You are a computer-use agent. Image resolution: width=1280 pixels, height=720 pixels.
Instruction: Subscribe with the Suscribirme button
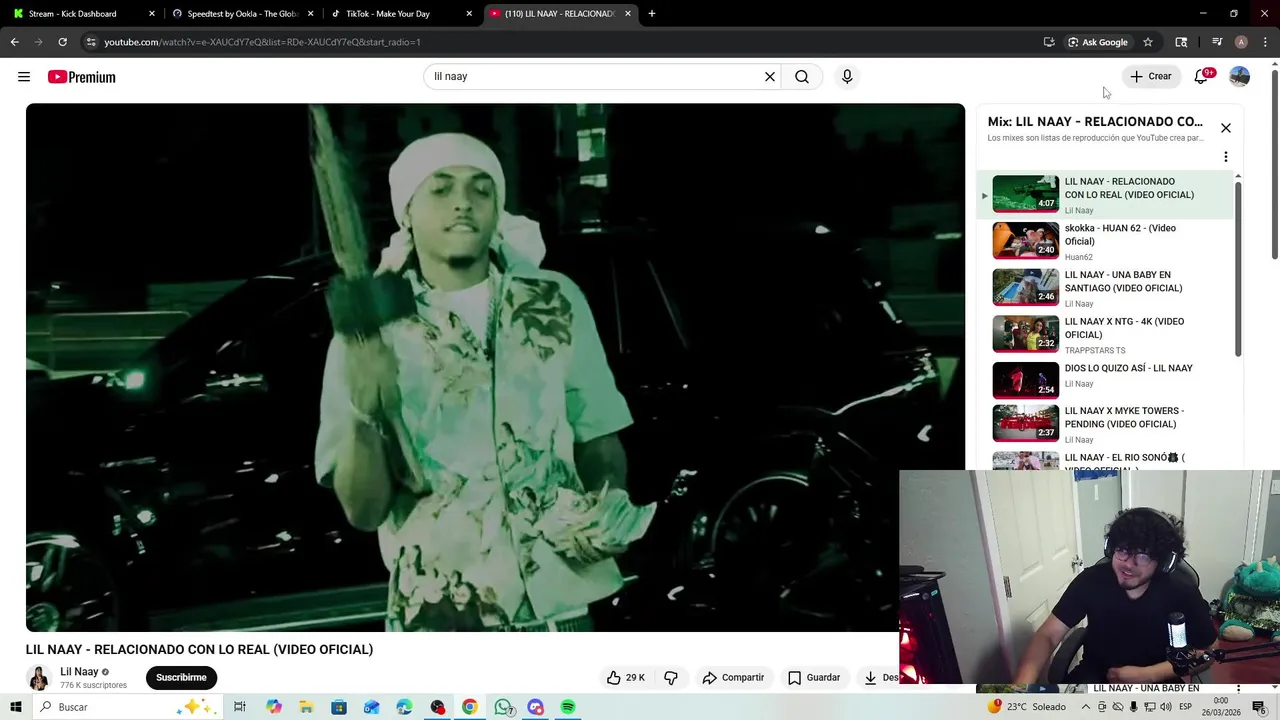pos(181,678)
